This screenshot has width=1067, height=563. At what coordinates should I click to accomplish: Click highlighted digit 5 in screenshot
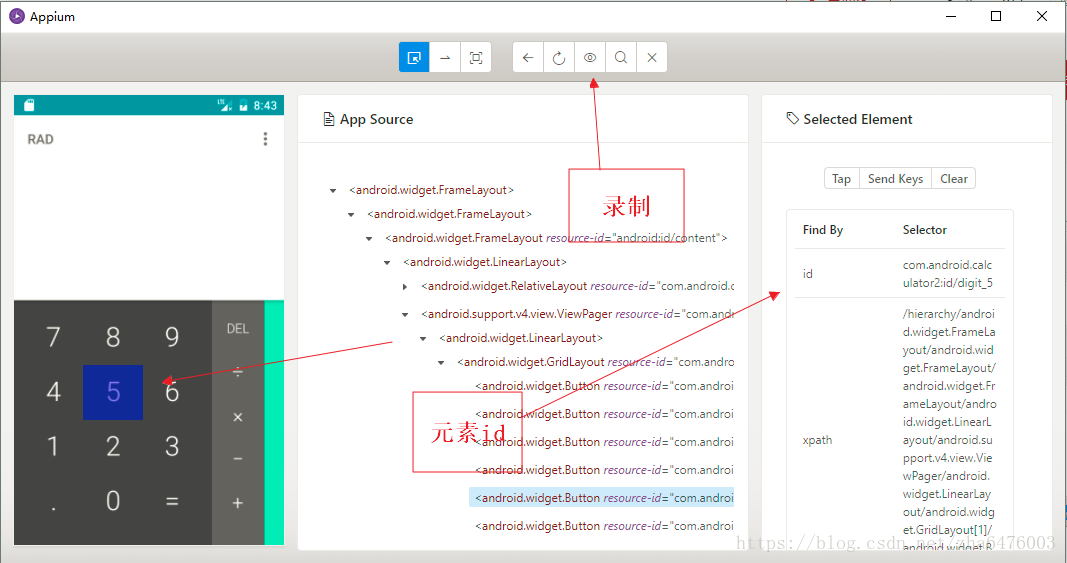(113, 392)
